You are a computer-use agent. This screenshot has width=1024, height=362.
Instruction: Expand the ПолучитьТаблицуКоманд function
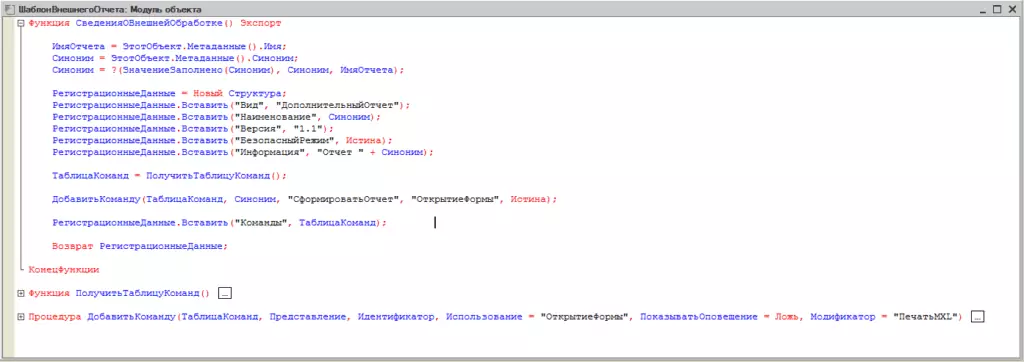tap(21, 293)
